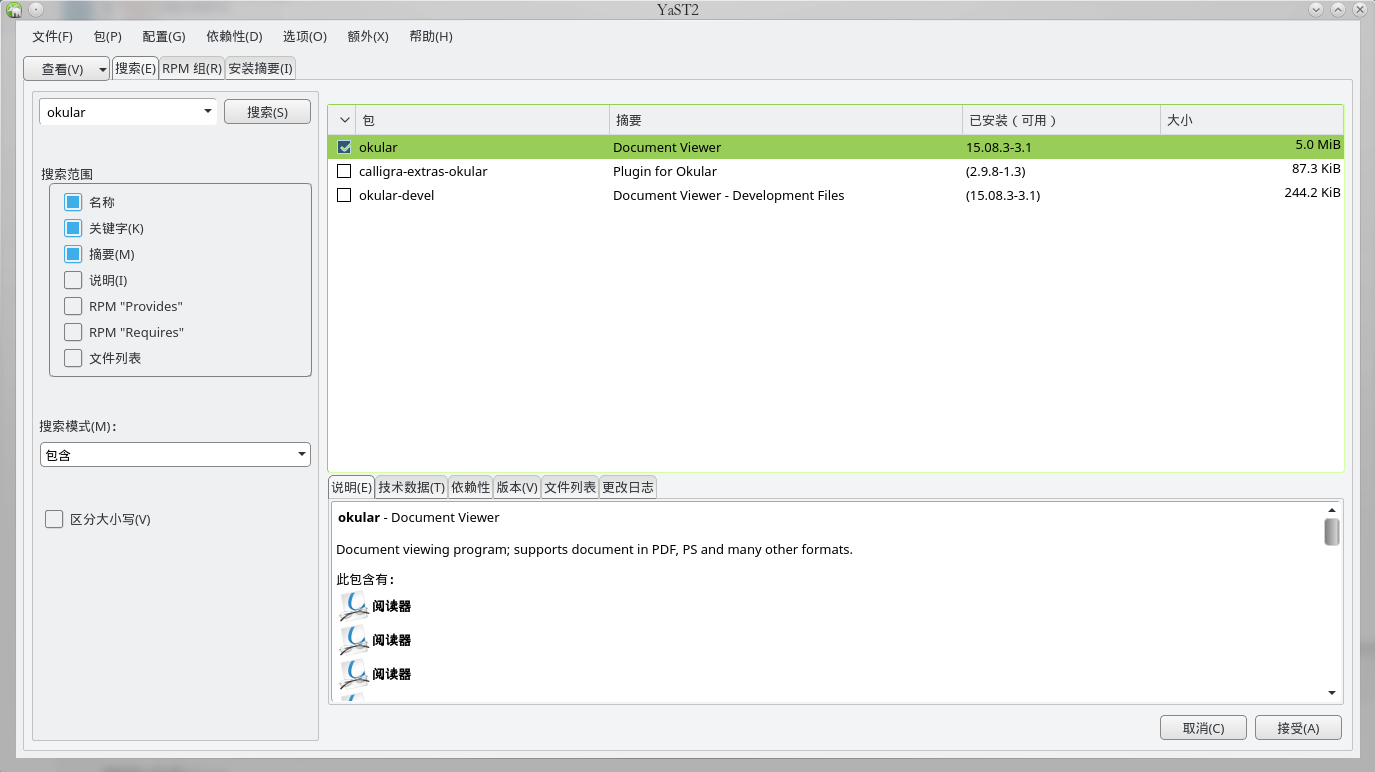Screen dimensions: 1375x772
Task: Switch to the RPM 组(R) tab
Action: coord(192,69)
